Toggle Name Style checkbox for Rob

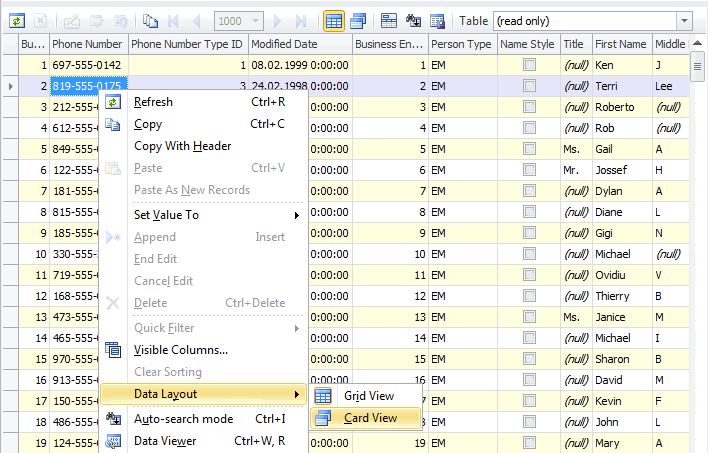[x=529, y=128]
